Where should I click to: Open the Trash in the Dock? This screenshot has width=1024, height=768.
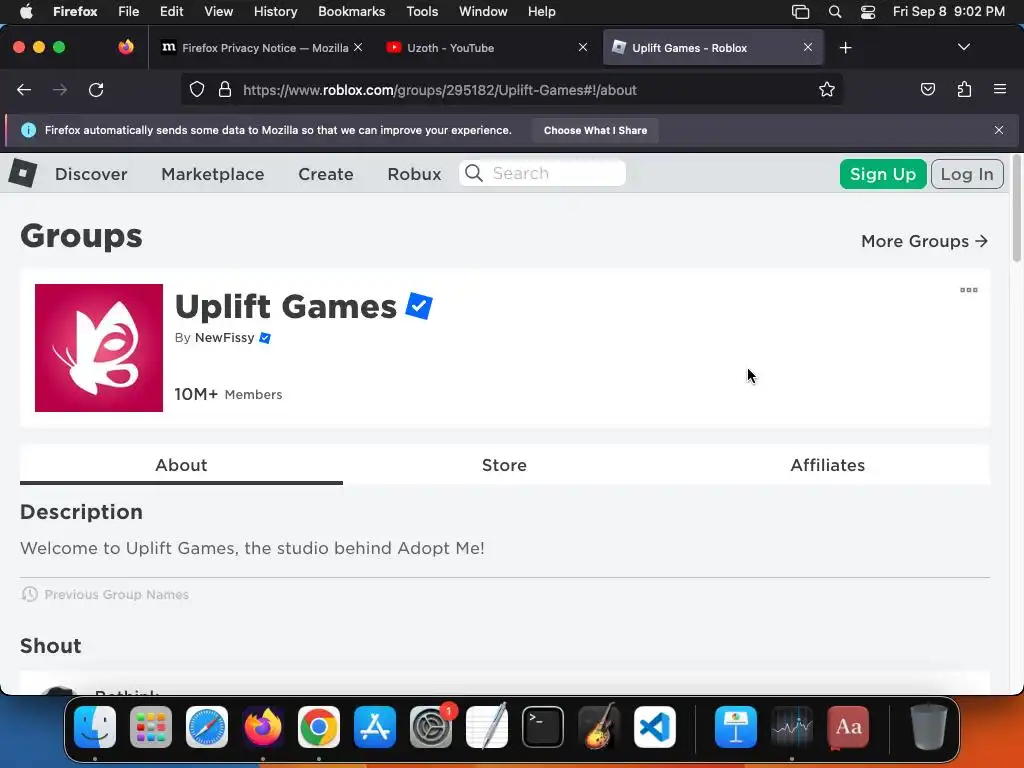[x=928, y=727]
